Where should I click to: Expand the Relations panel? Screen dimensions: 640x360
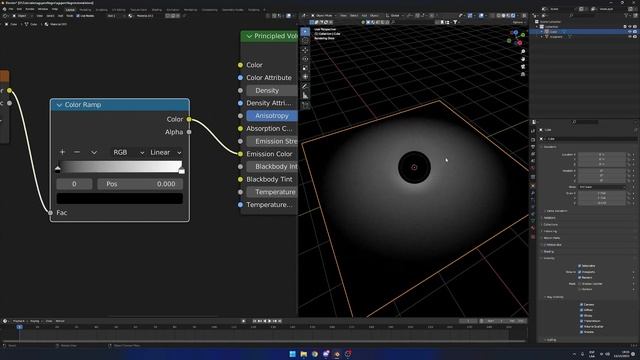(x=549, y=218)
